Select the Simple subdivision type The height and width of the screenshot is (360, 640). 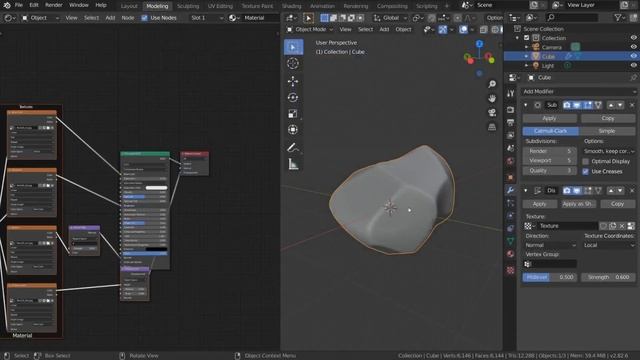607,131
